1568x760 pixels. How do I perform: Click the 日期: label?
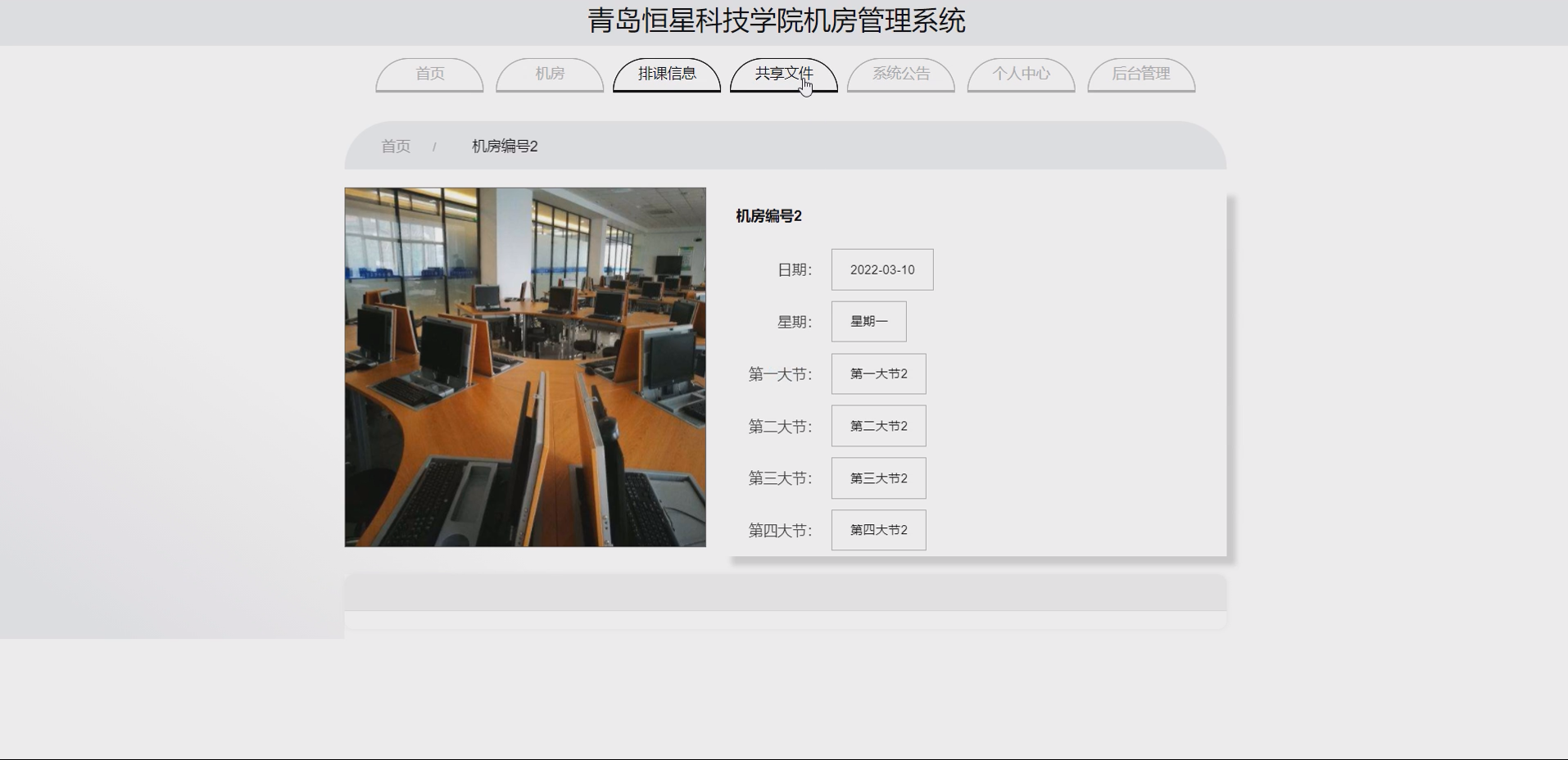[795, 270]
